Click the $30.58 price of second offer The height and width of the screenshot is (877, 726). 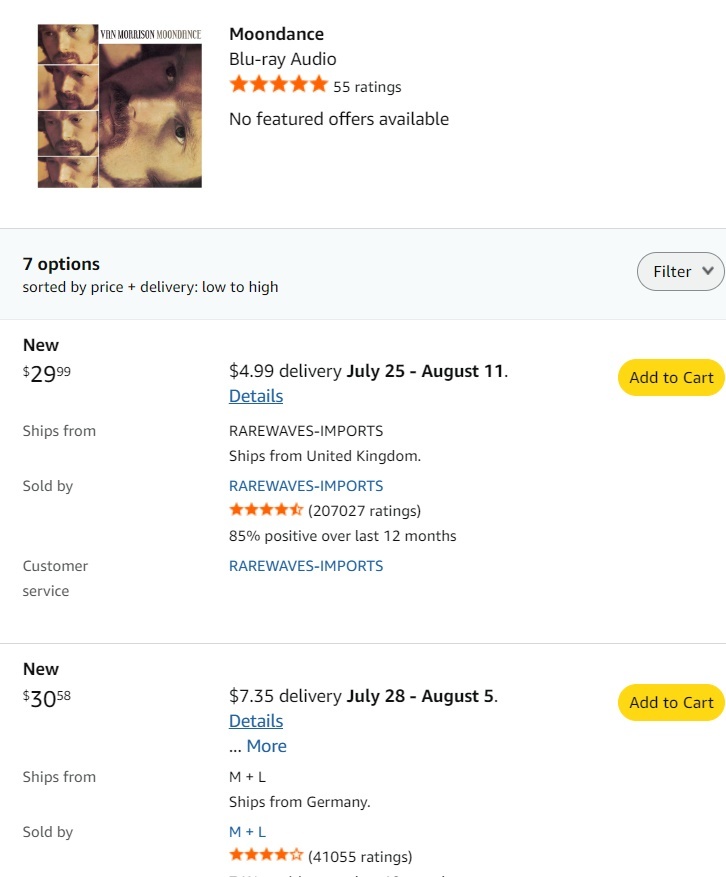tap(47, 698)
